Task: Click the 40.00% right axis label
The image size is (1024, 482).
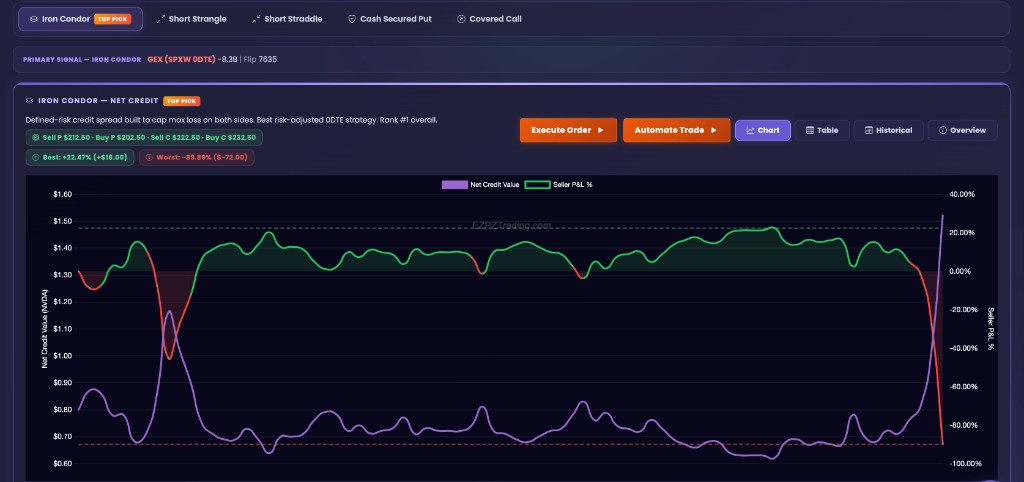Action: tap(961, 195)
